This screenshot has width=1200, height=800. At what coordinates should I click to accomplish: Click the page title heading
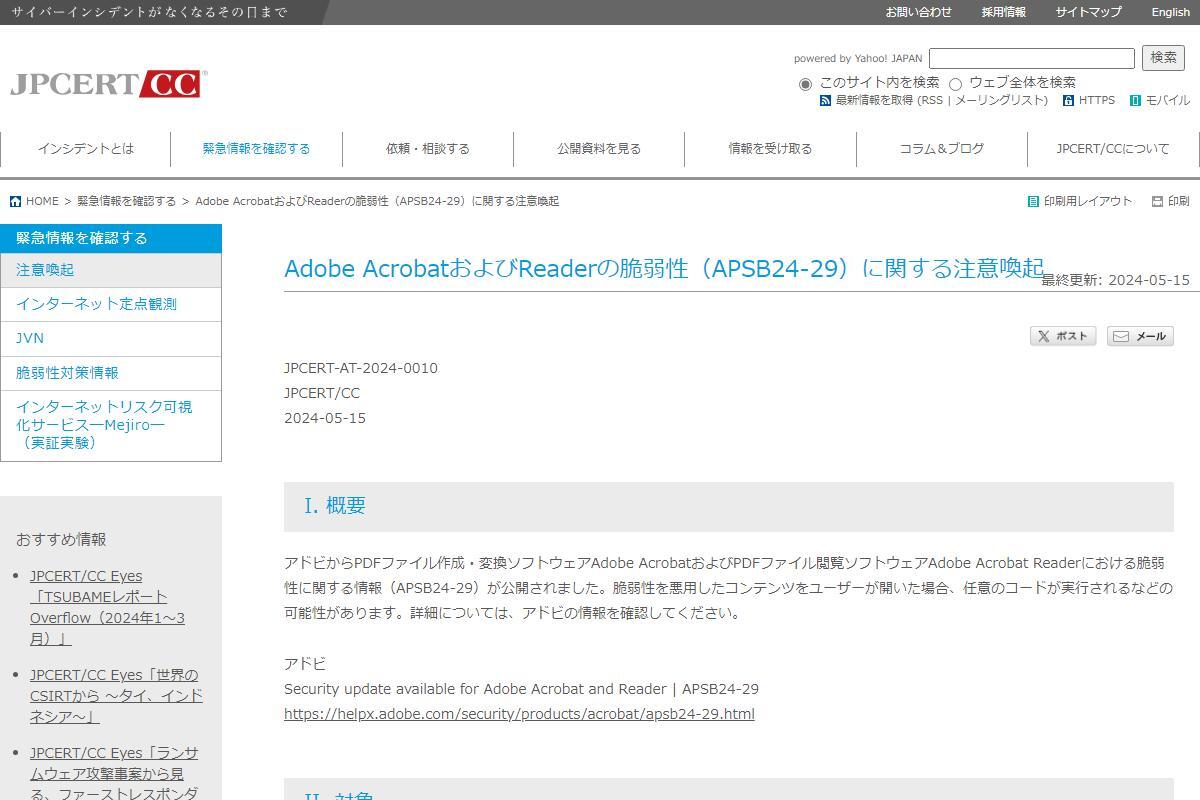tap(664, 269)
